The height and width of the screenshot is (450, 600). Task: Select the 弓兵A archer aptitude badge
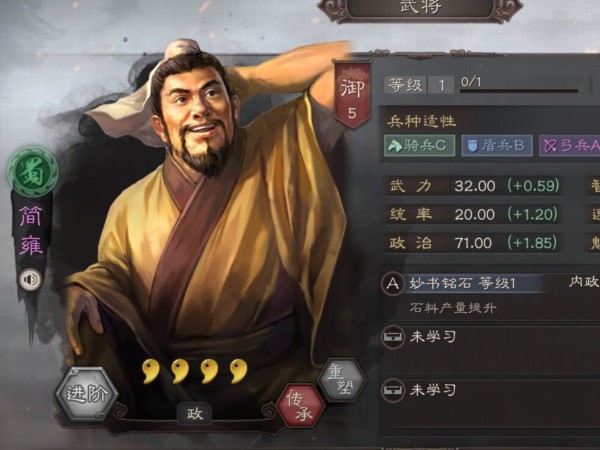(569, 145)
